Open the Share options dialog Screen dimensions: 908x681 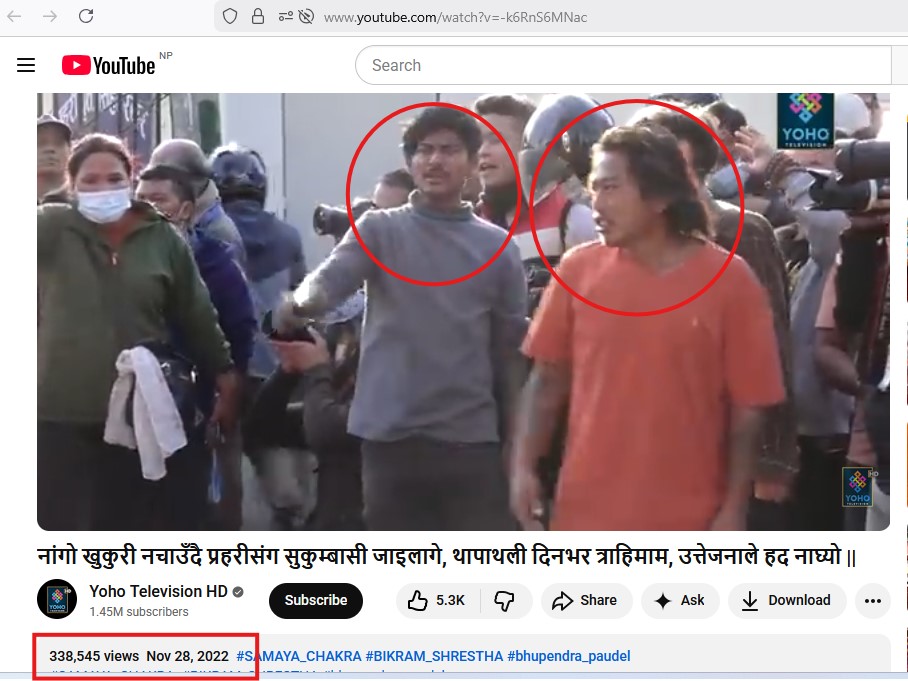tap(586, 600)
